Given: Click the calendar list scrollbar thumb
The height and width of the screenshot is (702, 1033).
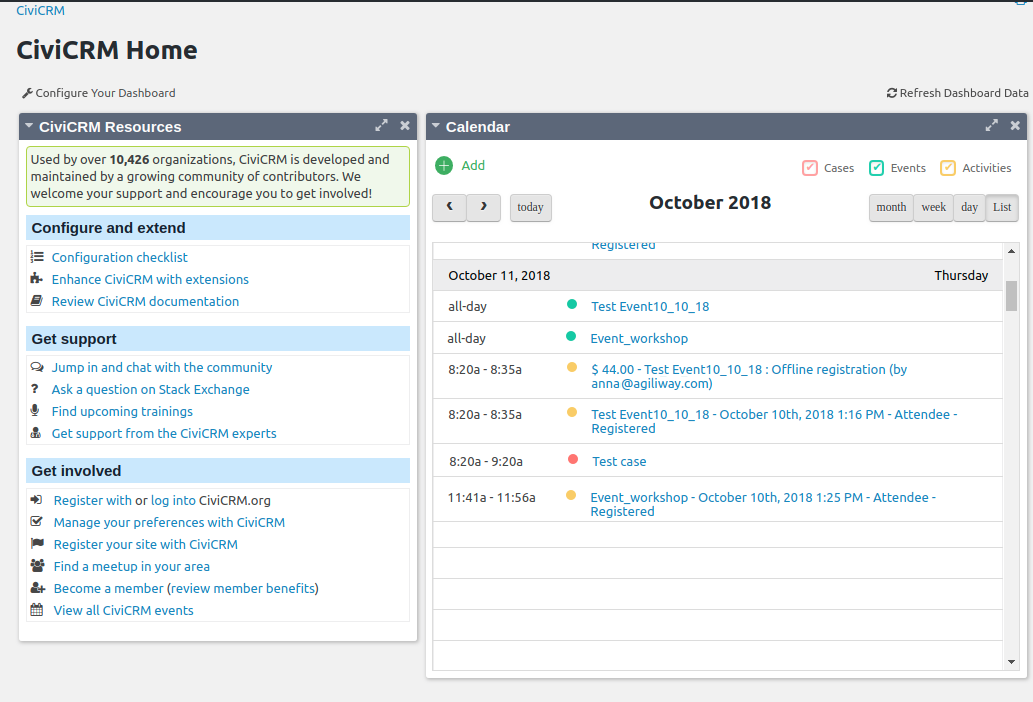Looking at the screenshot, I should 1011,296.
